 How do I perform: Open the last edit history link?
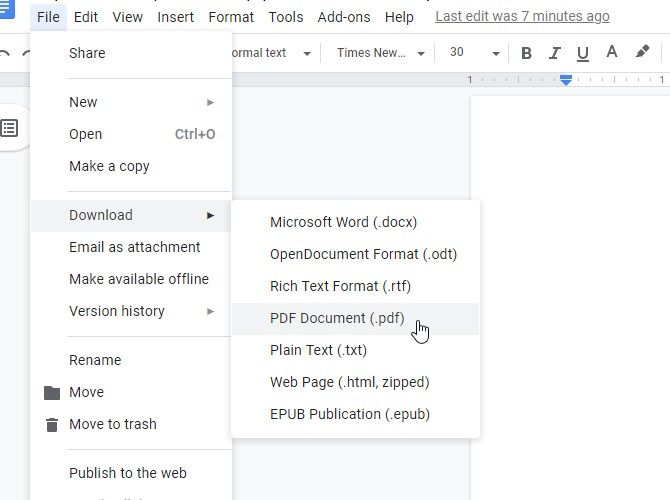pyautogui.click(x=522, y=17)
